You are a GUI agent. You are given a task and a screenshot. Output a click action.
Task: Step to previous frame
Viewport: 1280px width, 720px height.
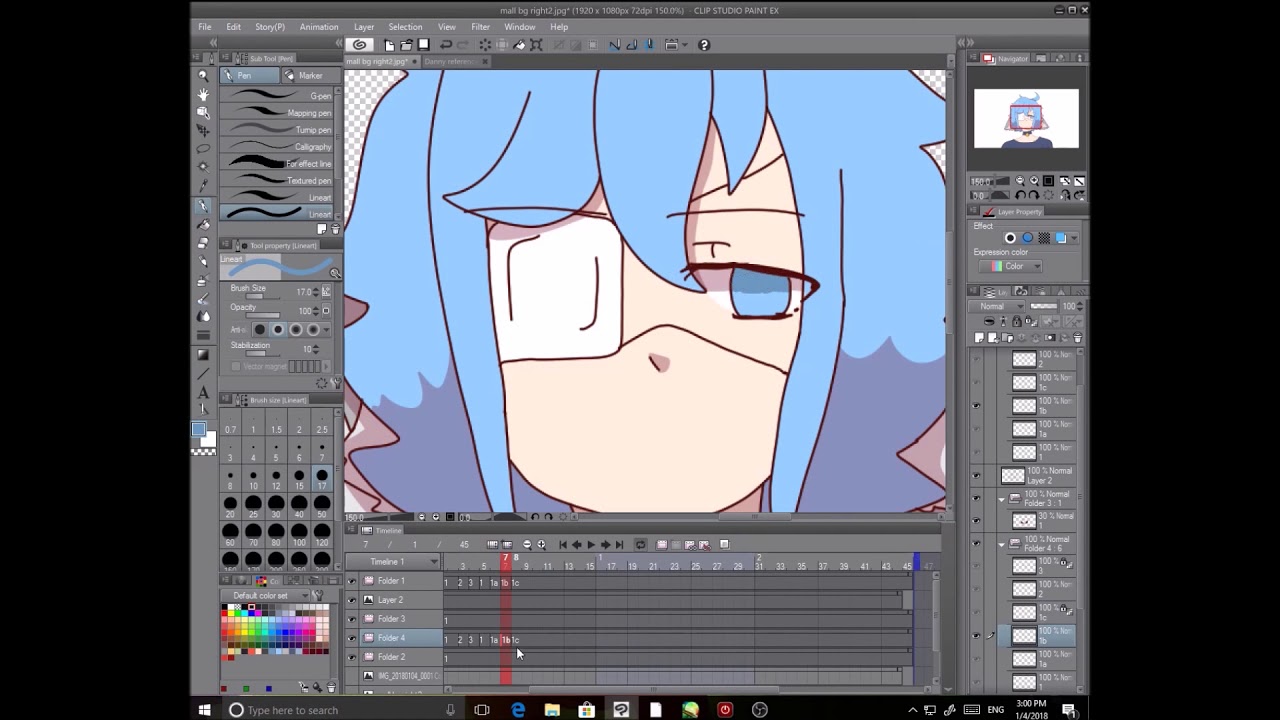(577, 545)
